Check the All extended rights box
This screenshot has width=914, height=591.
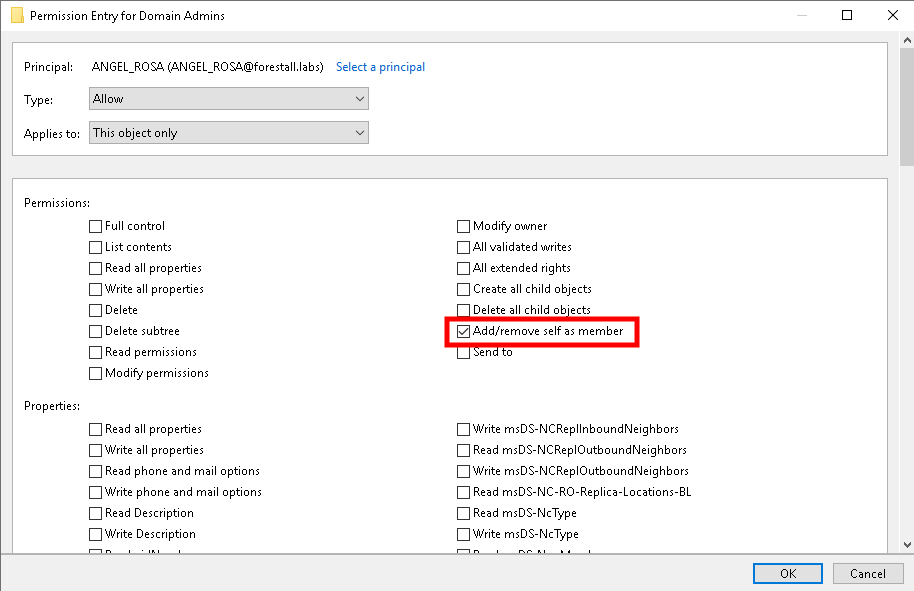(x=464, y=268)
